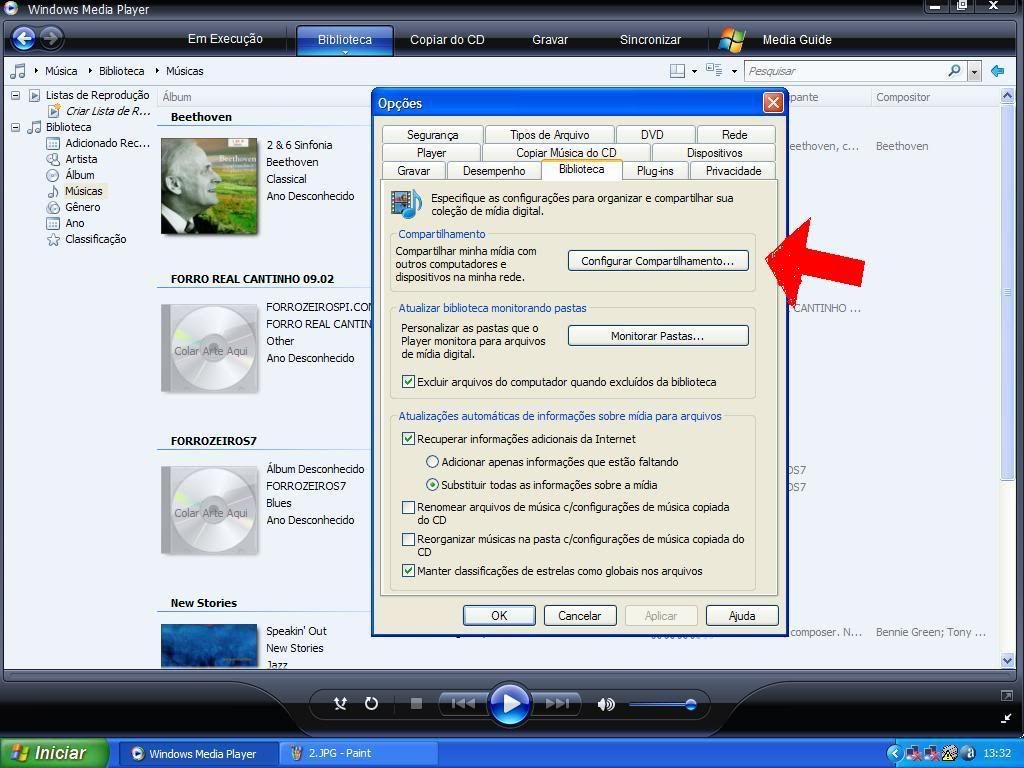Screen dimensions: 1024x768
Task: Enable Reorganizar músicas na pasta checkbox
Action: (x=408, y=539)
